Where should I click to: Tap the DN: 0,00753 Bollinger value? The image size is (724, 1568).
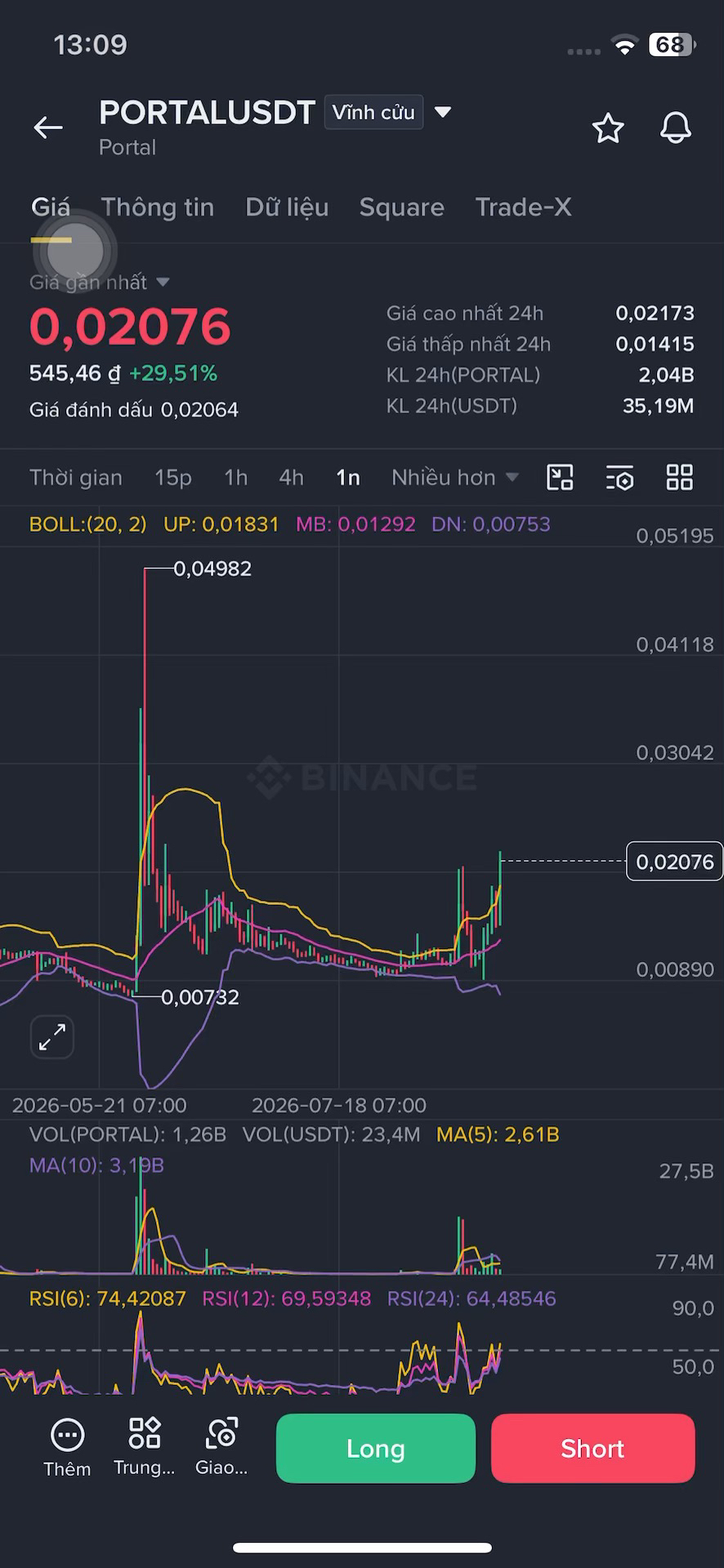(x=491, y=524)
